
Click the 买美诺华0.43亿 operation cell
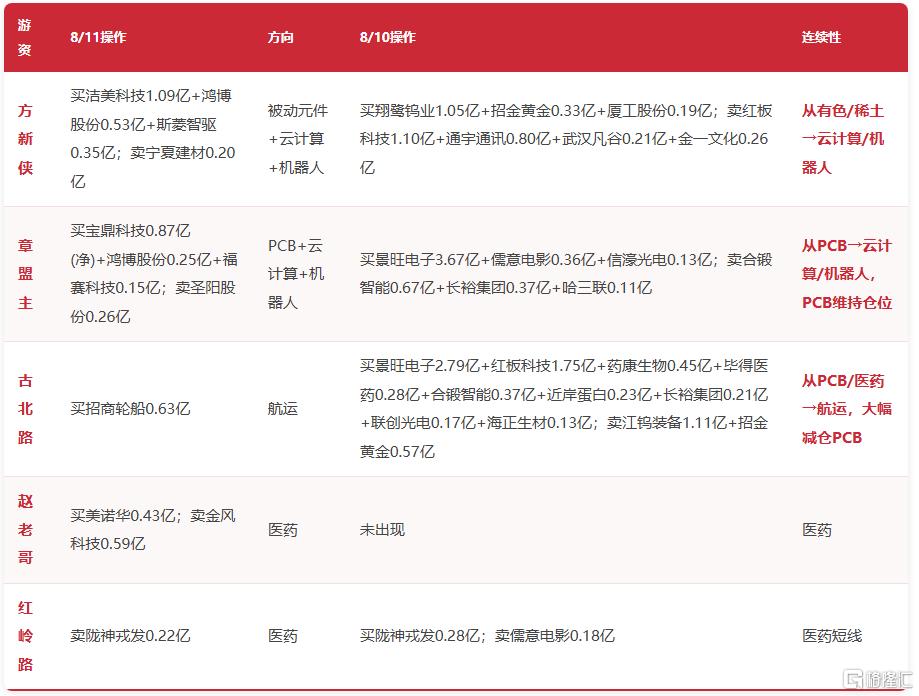pyautogui.click(x=153, y=530)
